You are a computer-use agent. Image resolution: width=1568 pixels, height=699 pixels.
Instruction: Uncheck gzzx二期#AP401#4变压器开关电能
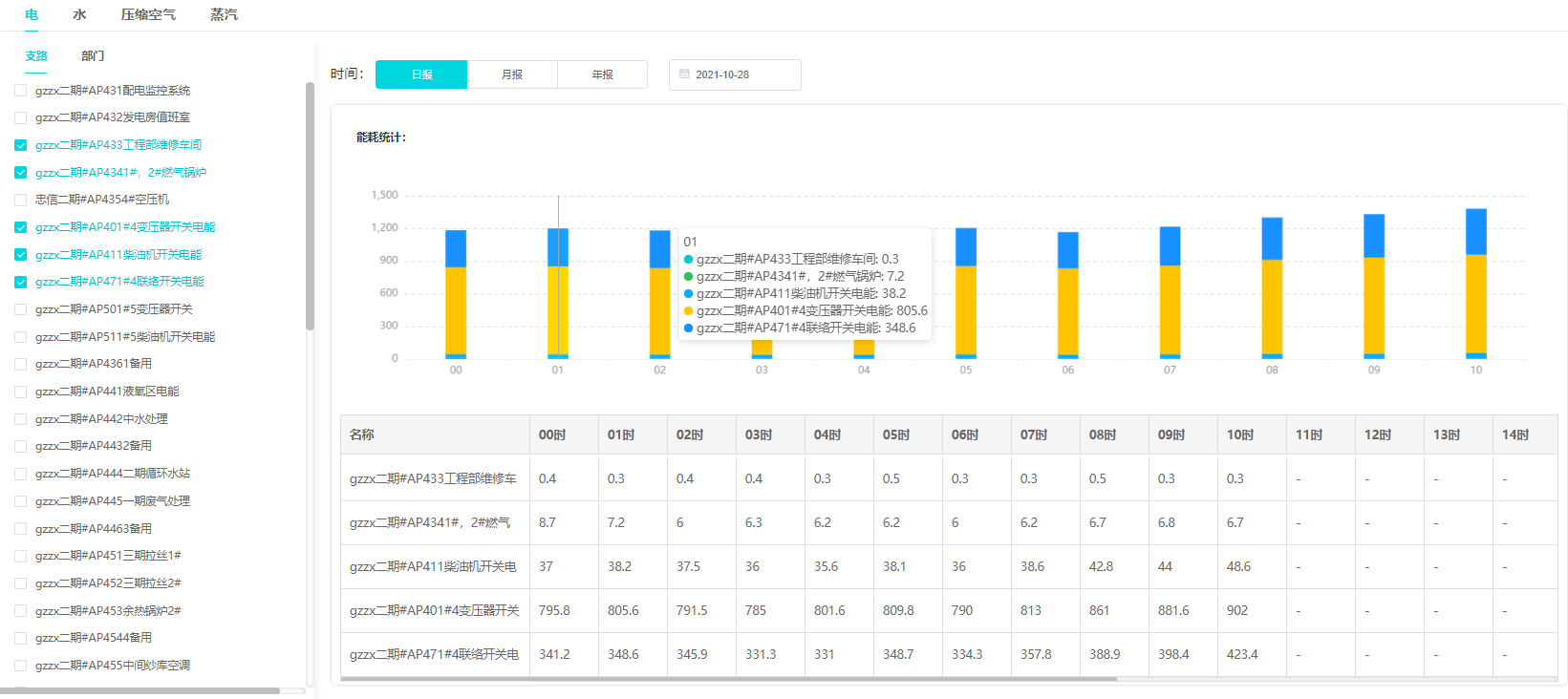(x=20, y=227)
